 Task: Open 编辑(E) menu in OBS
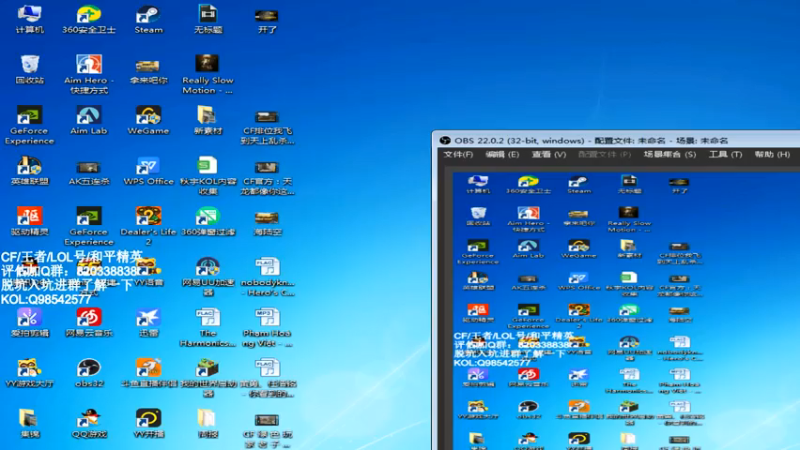(x=502, y=154)
